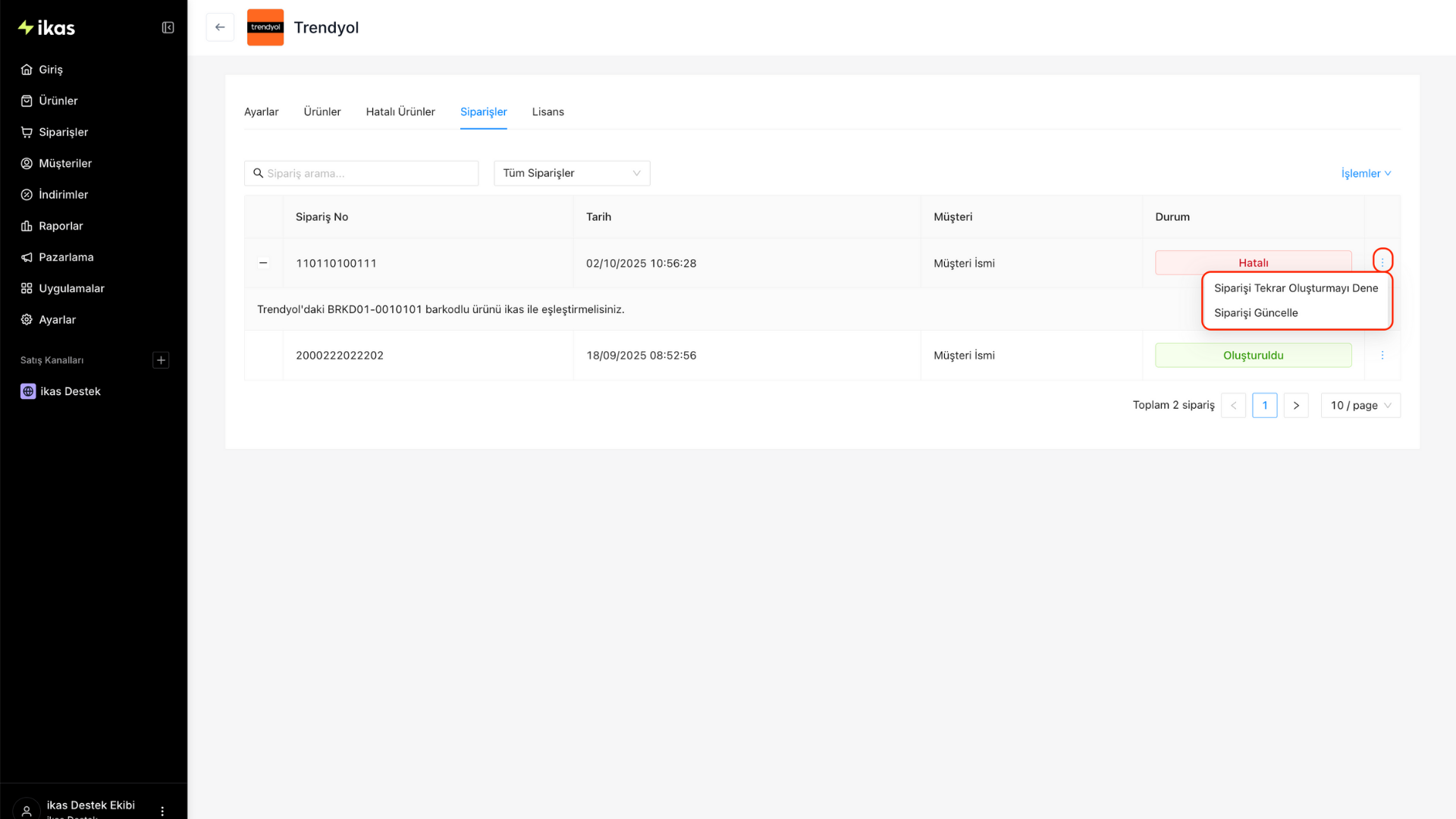This screenshot has height=819, width=1456.
Task: Click order number 2000222022202
Action: [x=340, y=356]
